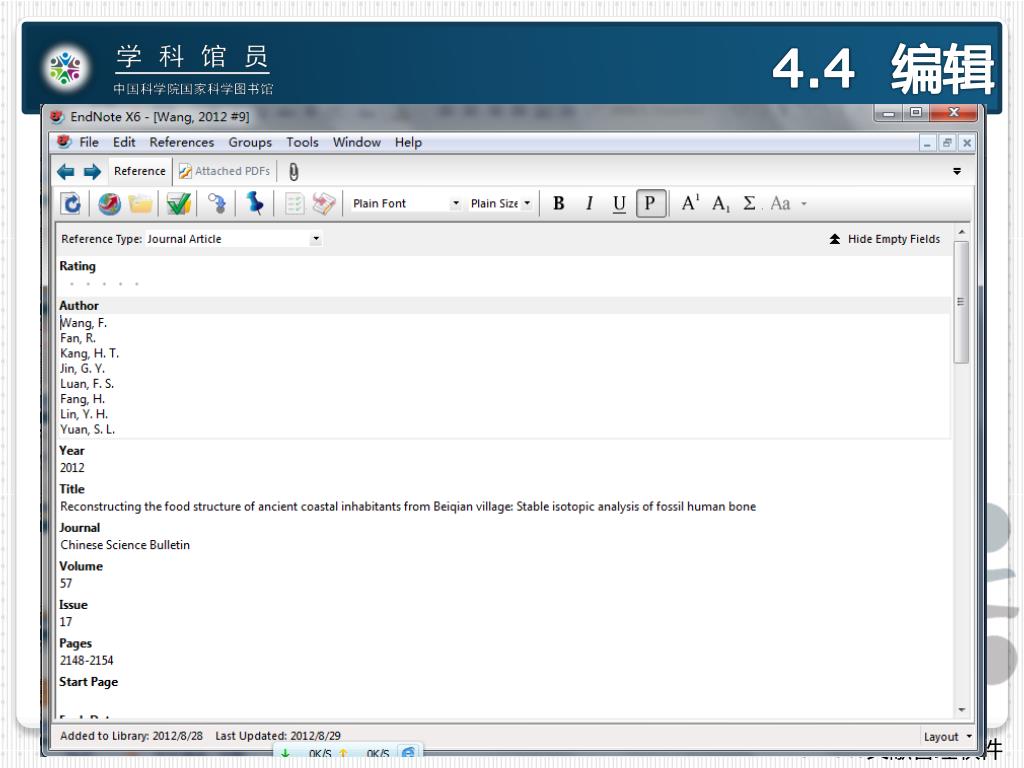Click the vertical scrollbar thumb
Viewport: 1024px width, 768px height.
click(961, 302)
